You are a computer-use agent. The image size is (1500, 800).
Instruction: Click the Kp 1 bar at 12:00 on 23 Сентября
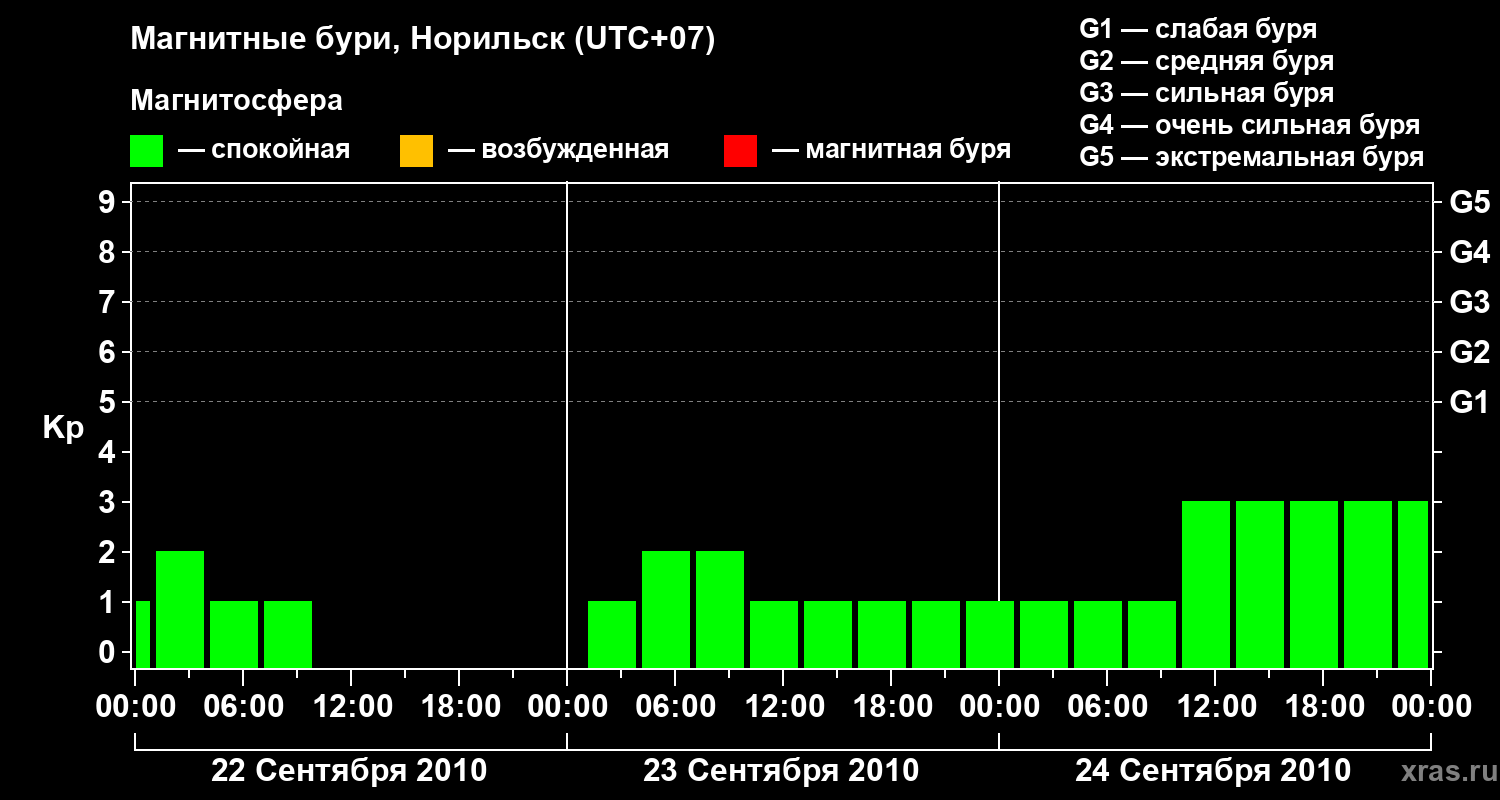(774, 635)
